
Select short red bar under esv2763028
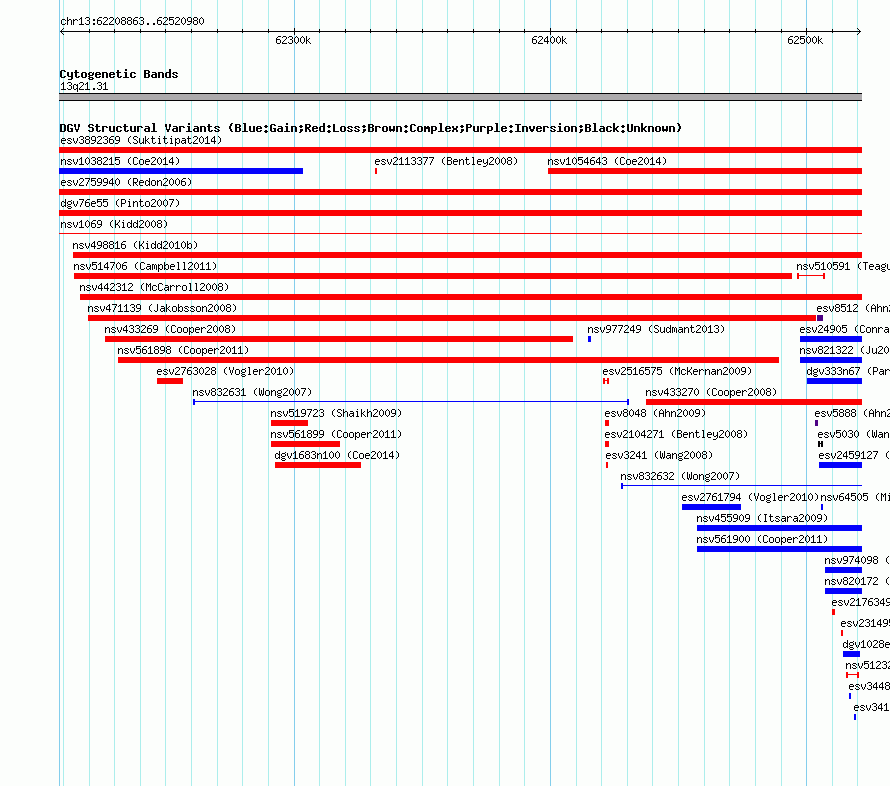[170, 381]
